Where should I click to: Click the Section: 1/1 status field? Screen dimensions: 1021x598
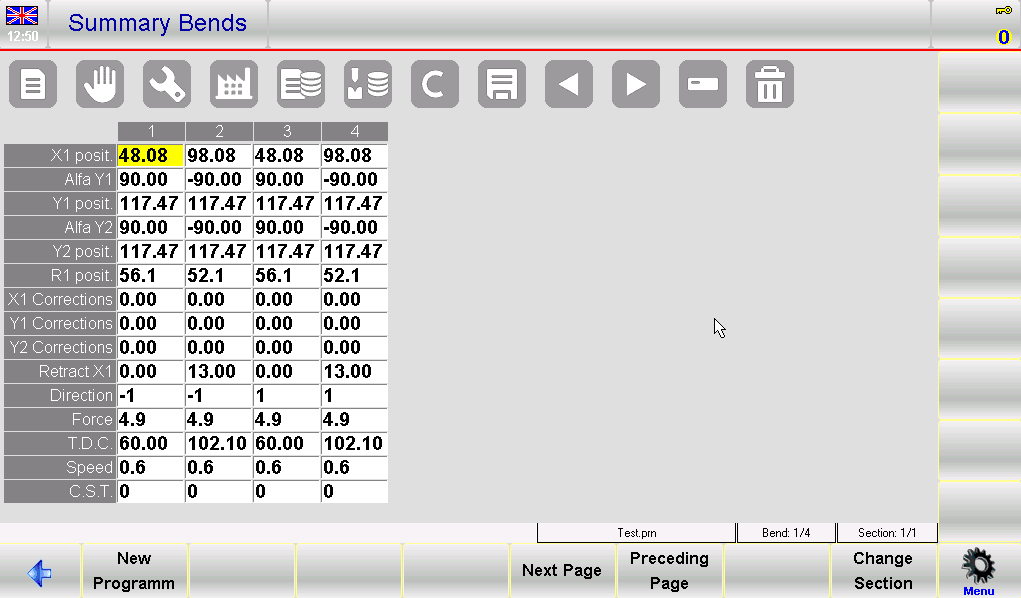pos(887,533)
